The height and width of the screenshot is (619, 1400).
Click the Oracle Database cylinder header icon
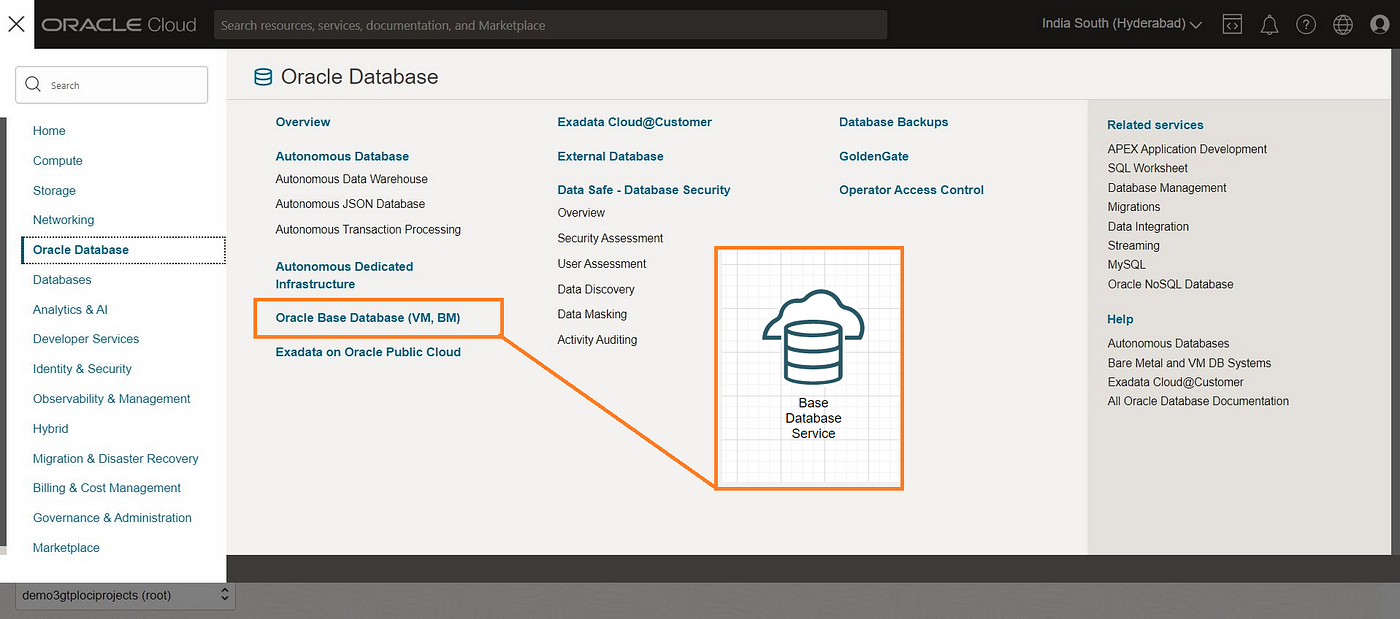point(263,77)
